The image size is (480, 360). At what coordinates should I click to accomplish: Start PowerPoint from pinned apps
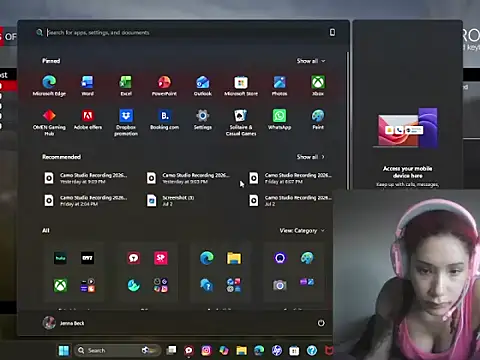[x=164, y=85]
